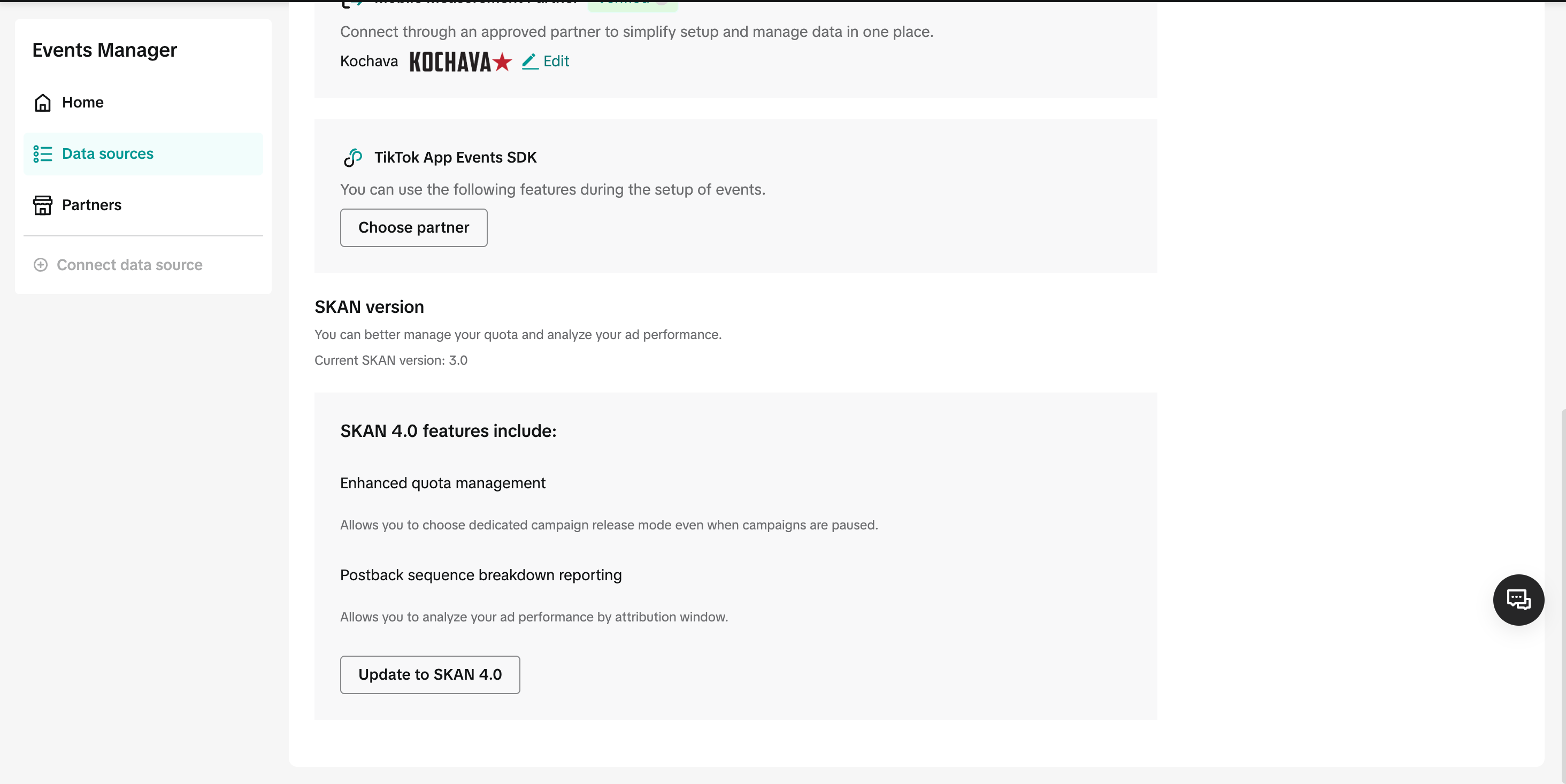The width and height of the screenshot is (1566, 784).
Task: Click Current SKAN version: 3.0 text
Action: (x=391, y=360)
